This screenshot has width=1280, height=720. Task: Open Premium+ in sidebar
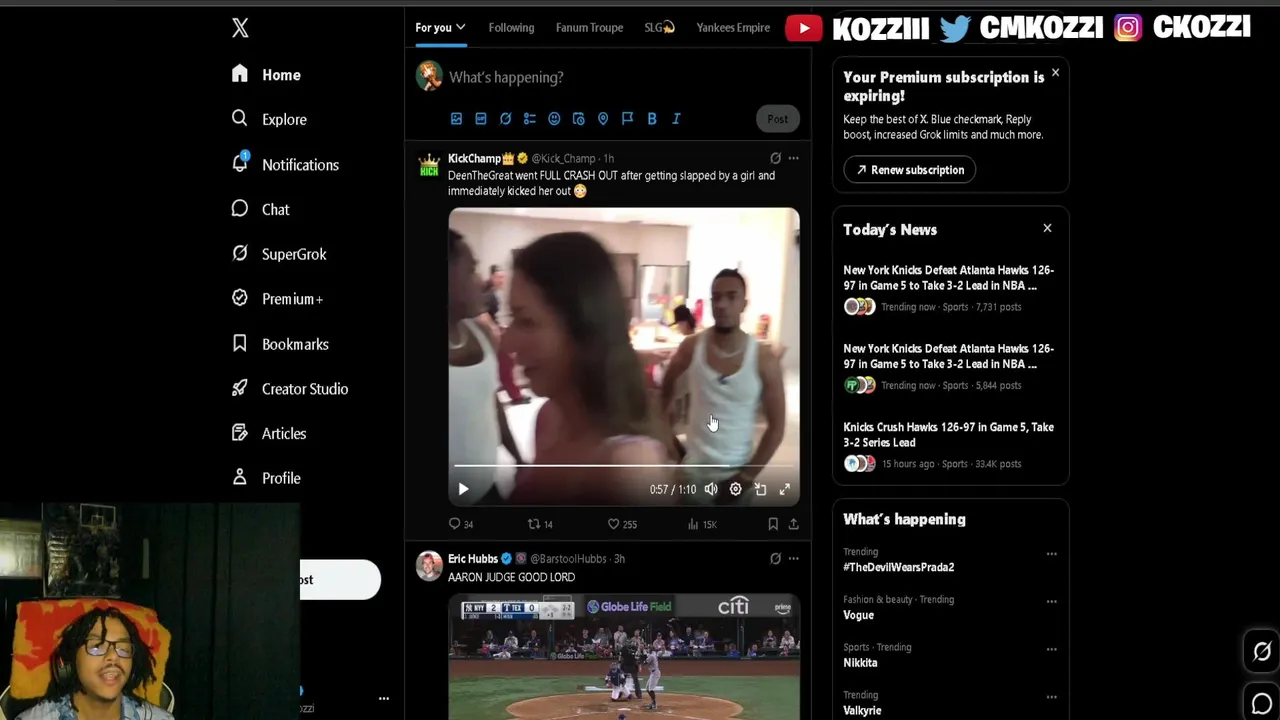(277, 298)
